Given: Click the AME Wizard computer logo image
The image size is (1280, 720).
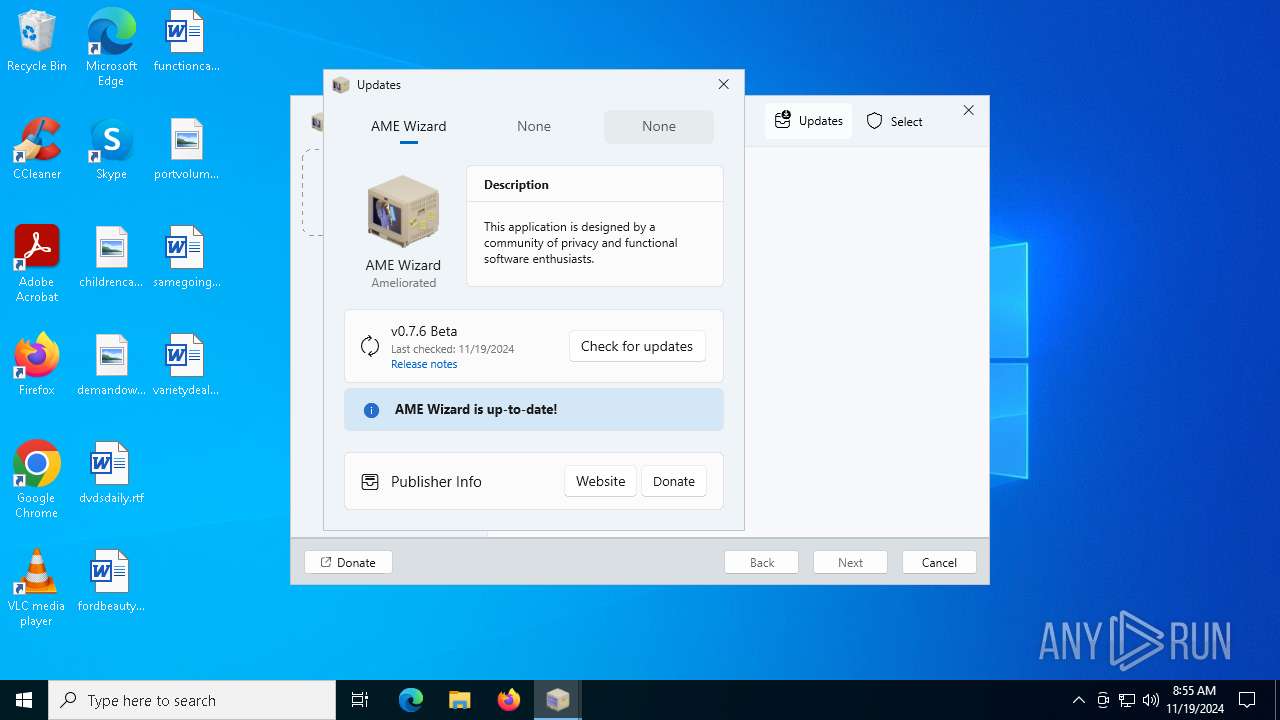Looking at the screenshot, I should pyautogui.click(x=403, y=211).
